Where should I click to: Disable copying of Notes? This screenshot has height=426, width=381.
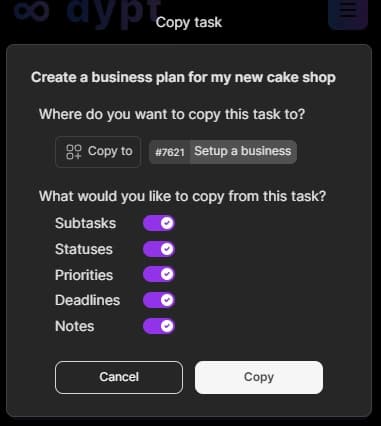[x=159, y=326]
